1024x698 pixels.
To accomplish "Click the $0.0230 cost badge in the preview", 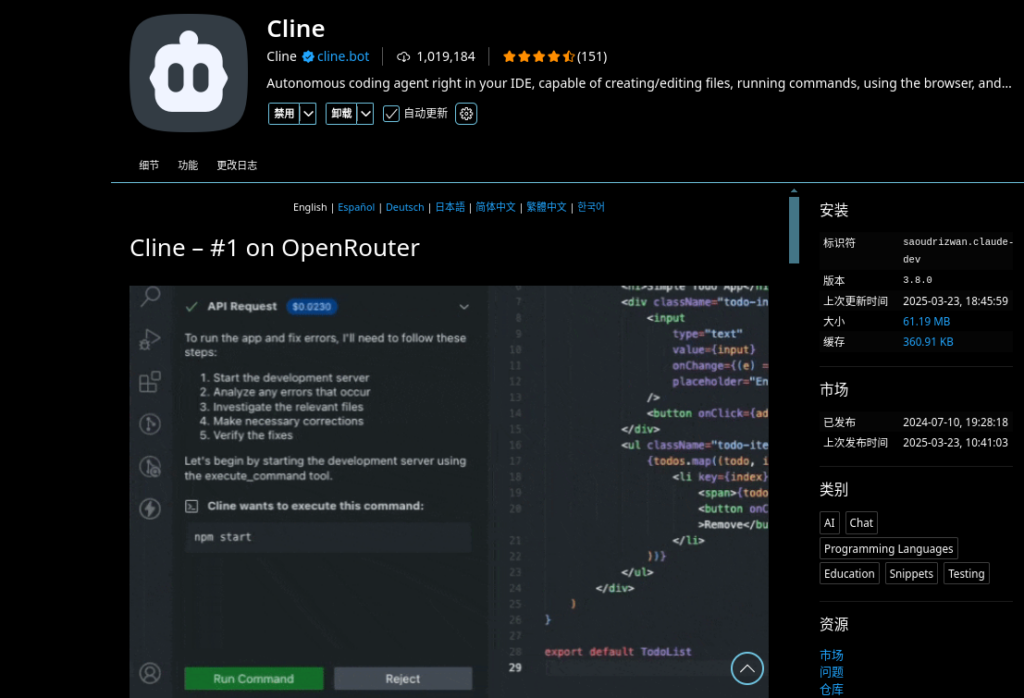I will 312,307.
